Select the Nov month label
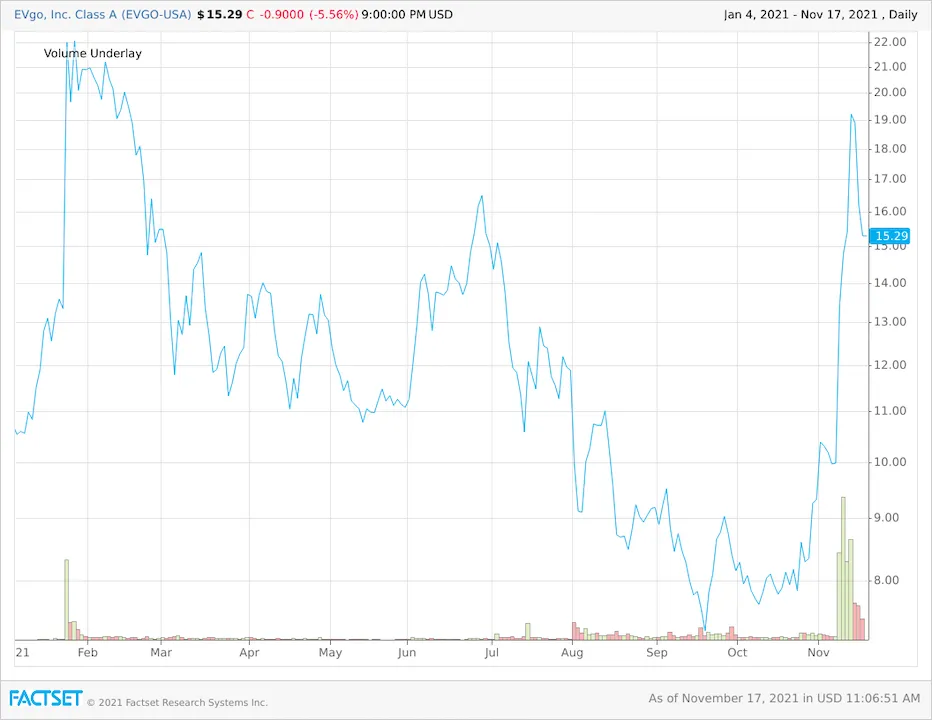Image resolution: width=932 pixels, height=720 pixels. [x=818, y=652]
